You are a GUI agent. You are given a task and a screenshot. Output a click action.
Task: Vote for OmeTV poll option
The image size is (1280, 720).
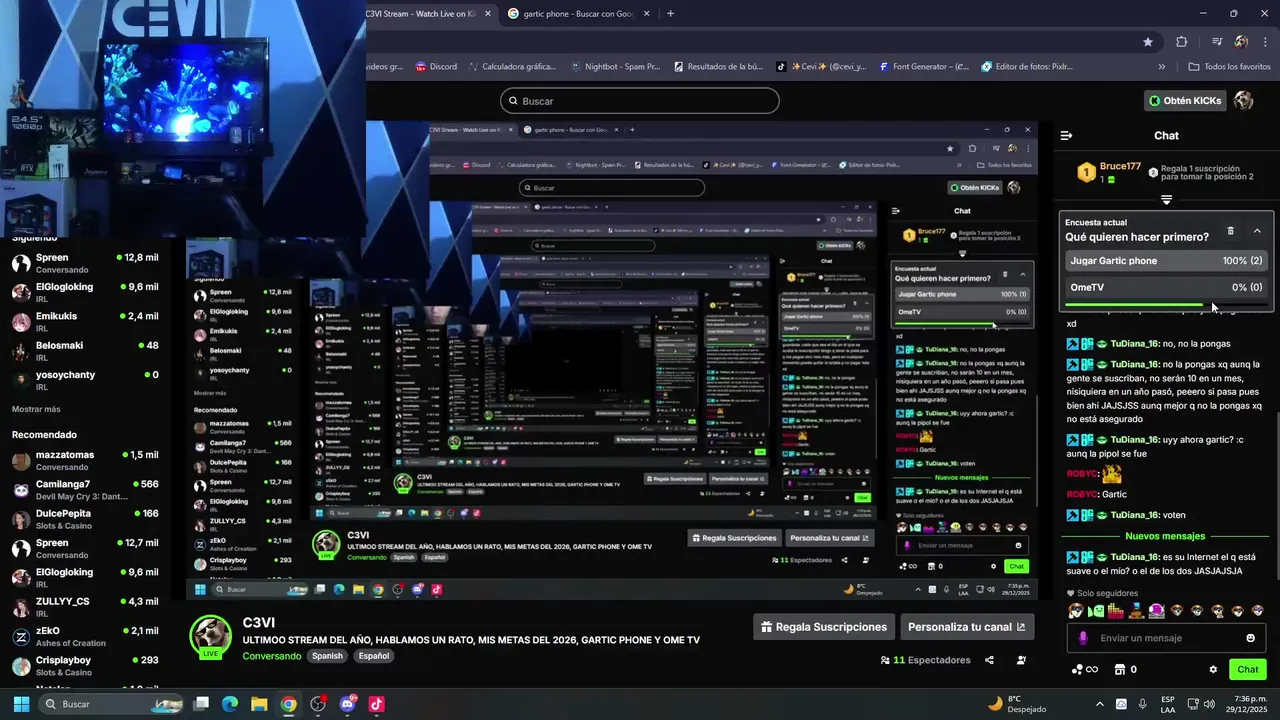tap(1166, 287)
